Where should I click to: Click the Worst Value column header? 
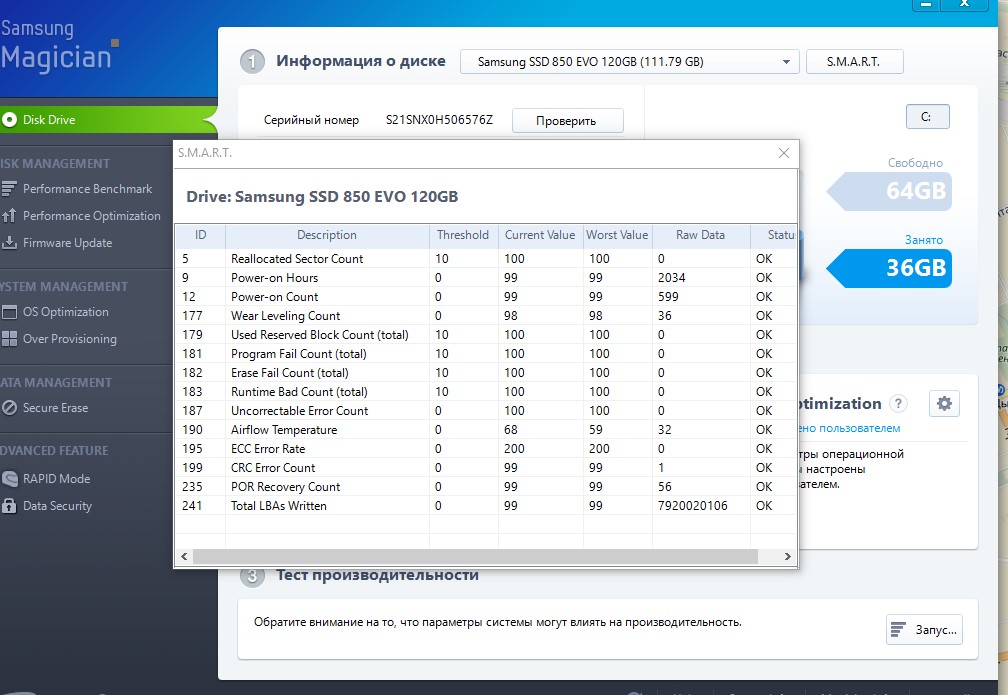(617, 235)
